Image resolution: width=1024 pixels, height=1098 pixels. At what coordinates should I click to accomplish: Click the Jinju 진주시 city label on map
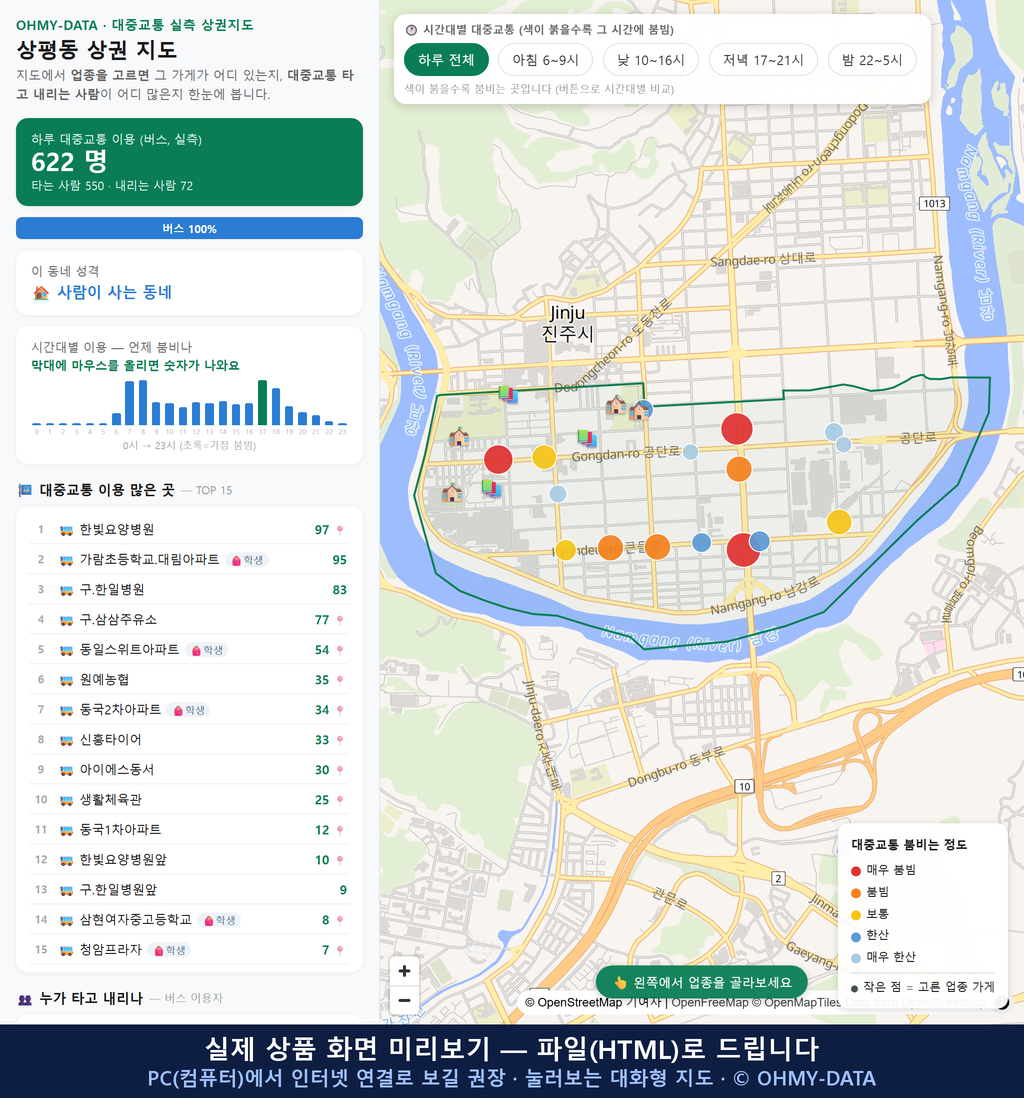tap(567, 323)
